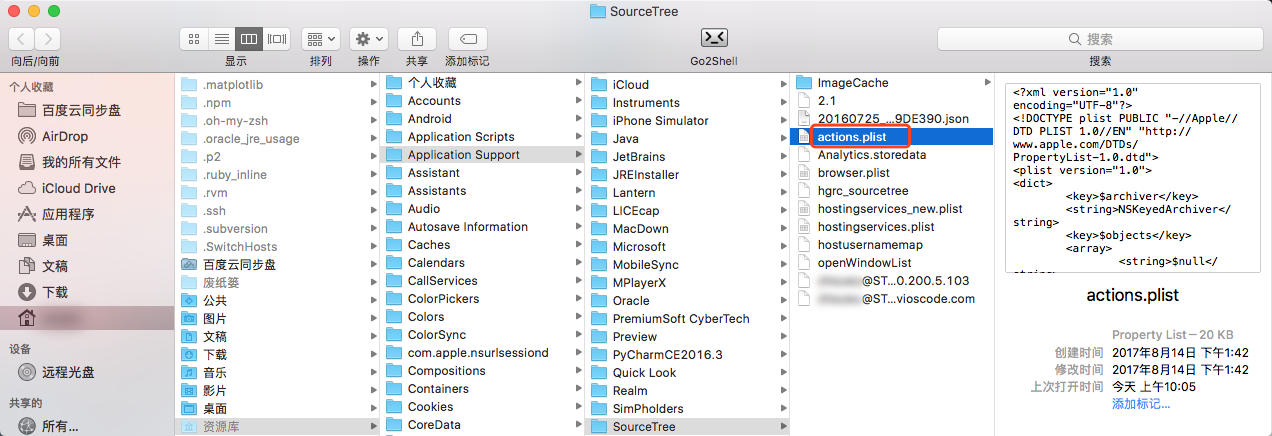
Task: Open the action gear menu
Action: pos(368,39)
